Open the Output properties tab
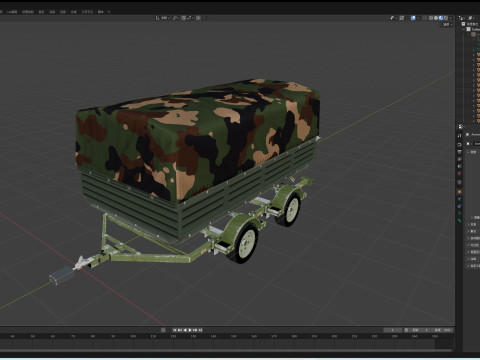480x360 pixels. (459, 152)
